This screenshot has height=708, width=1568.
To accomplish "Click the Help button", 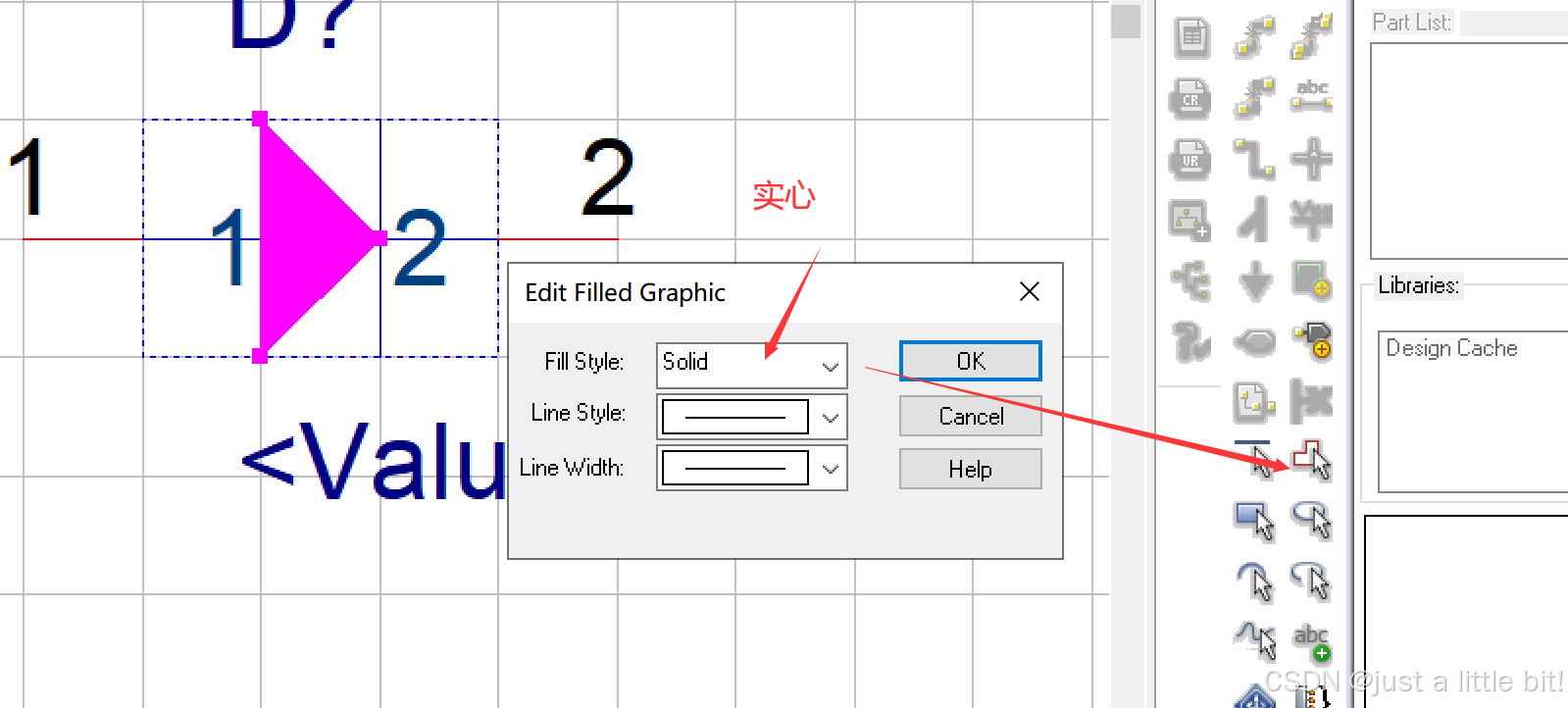I will click(x=971, y=469).
